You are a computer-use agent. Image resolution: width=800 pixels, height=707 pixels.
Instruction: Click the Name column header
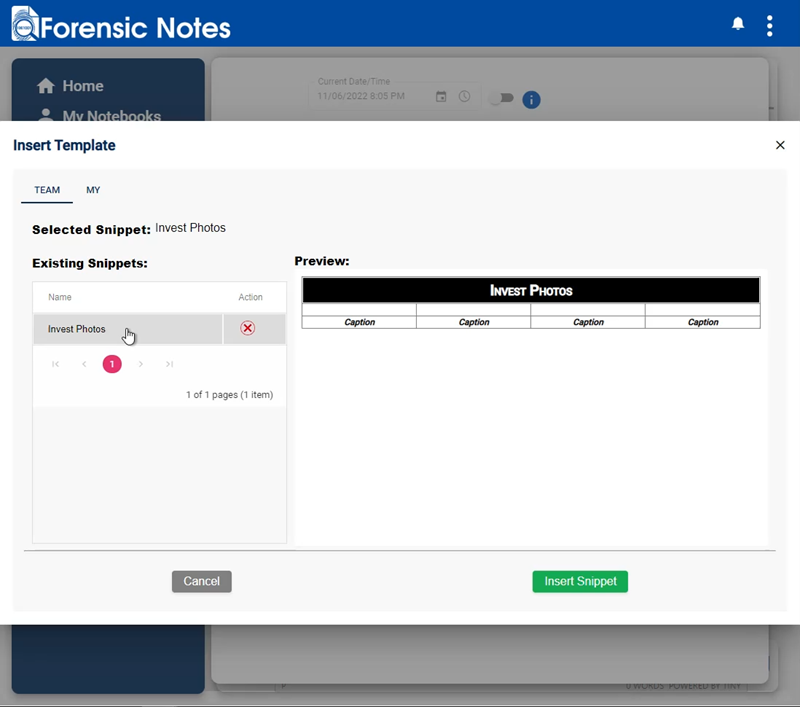pos(60,297)
